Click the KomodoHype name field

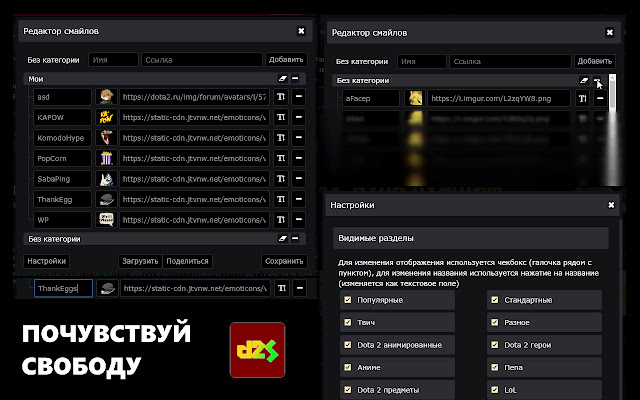(x=62, y=138)
